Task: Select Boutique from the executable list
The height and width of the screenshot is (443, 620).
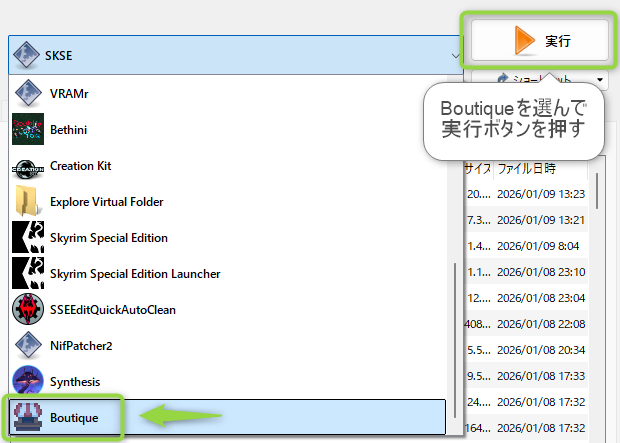Action: [x=75, y=417]
